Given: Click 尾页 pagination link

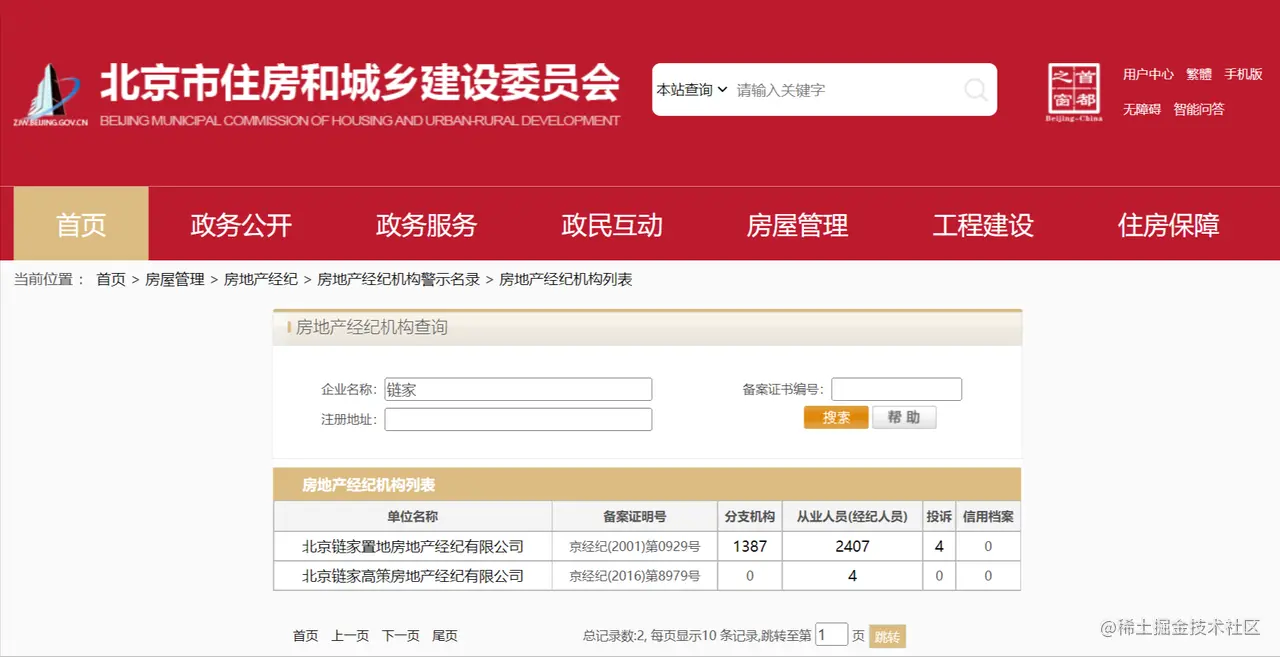Looking at the screenshot, I should [x=445, y=635].
